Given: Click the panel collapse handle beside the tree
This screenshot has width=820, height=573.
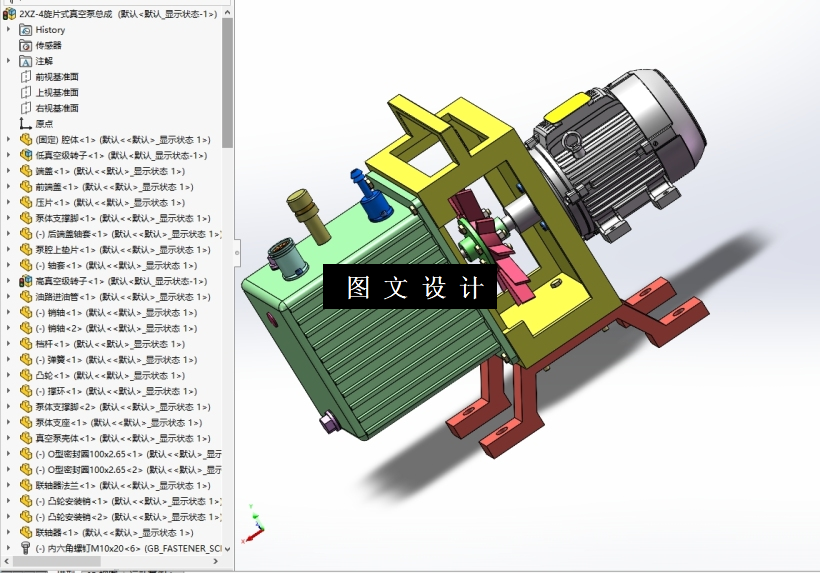Looking at the screenshot, I should 237,253.
